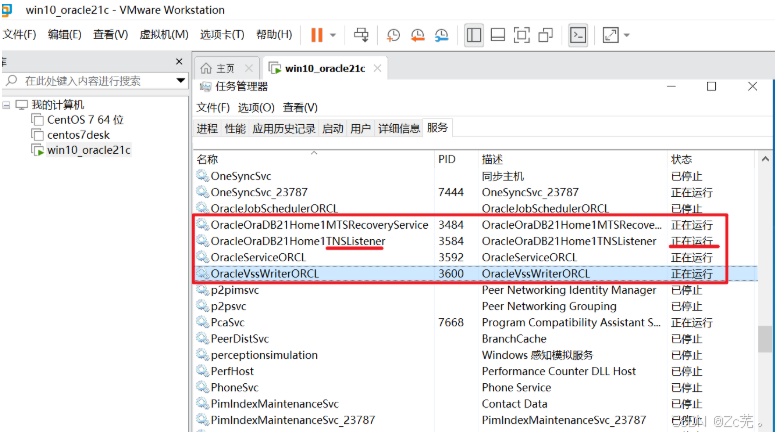Switch to Unity mode icon

pos(546,35)
